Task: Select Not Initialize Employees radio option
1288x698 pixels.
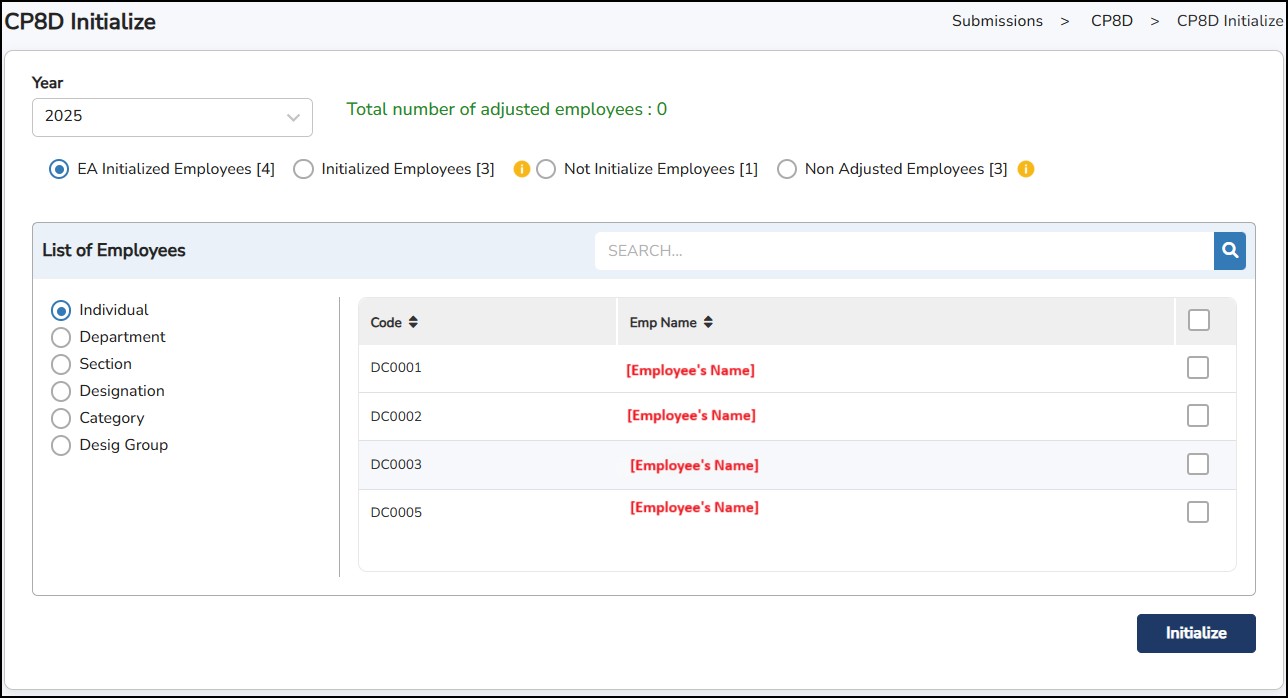Action: point(546,170)
